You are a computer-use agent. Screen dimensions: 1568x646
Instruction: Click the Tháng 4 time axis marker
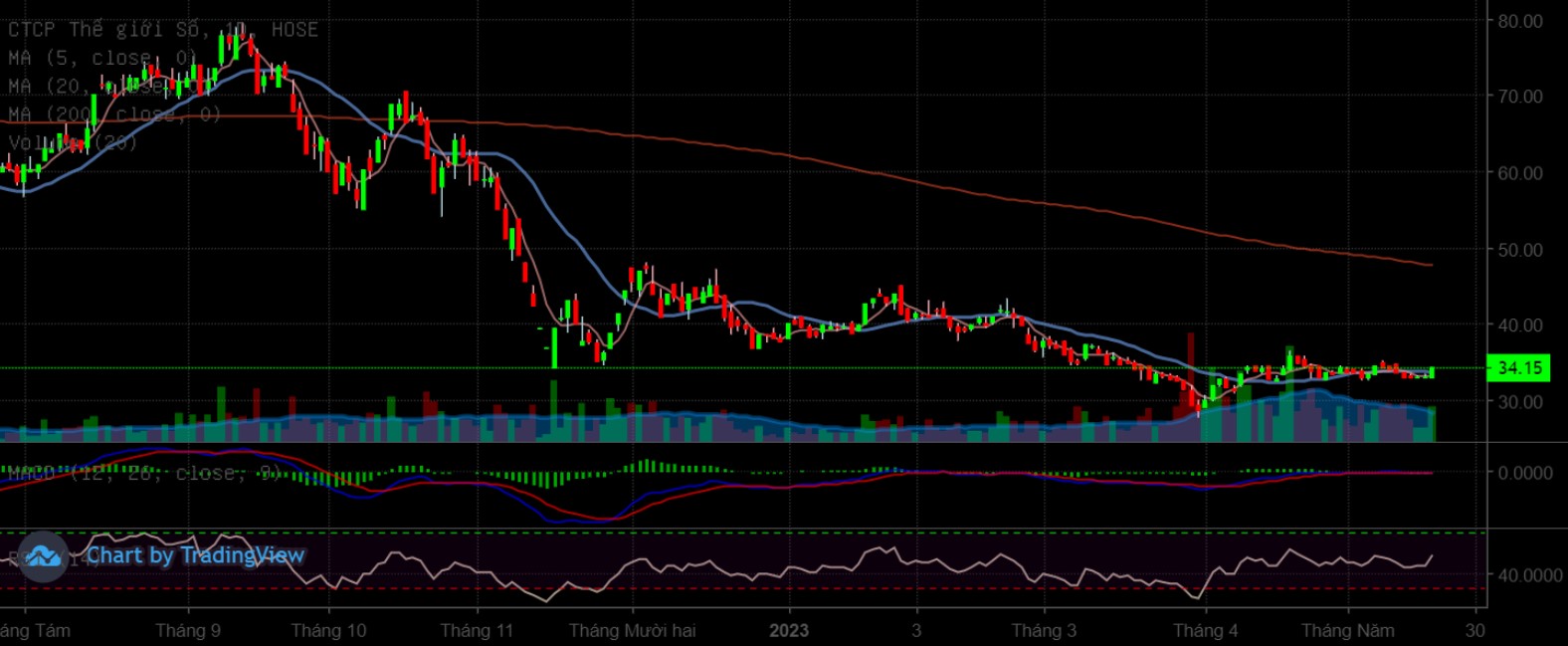(x=1205, y=630)
